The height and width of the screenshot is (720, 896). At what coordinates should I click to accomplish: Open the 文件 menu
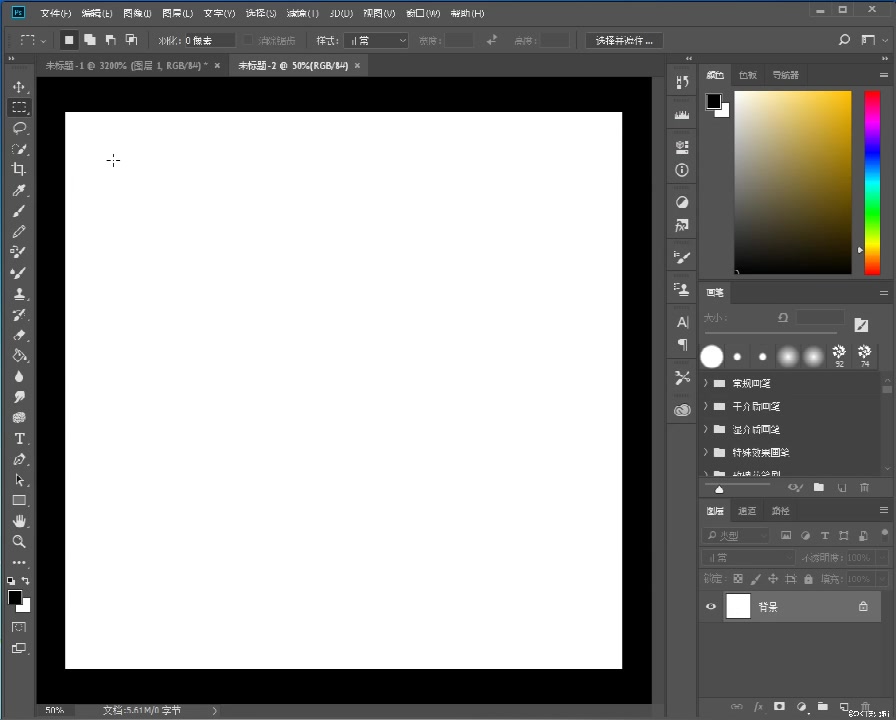tap(56, 13)
